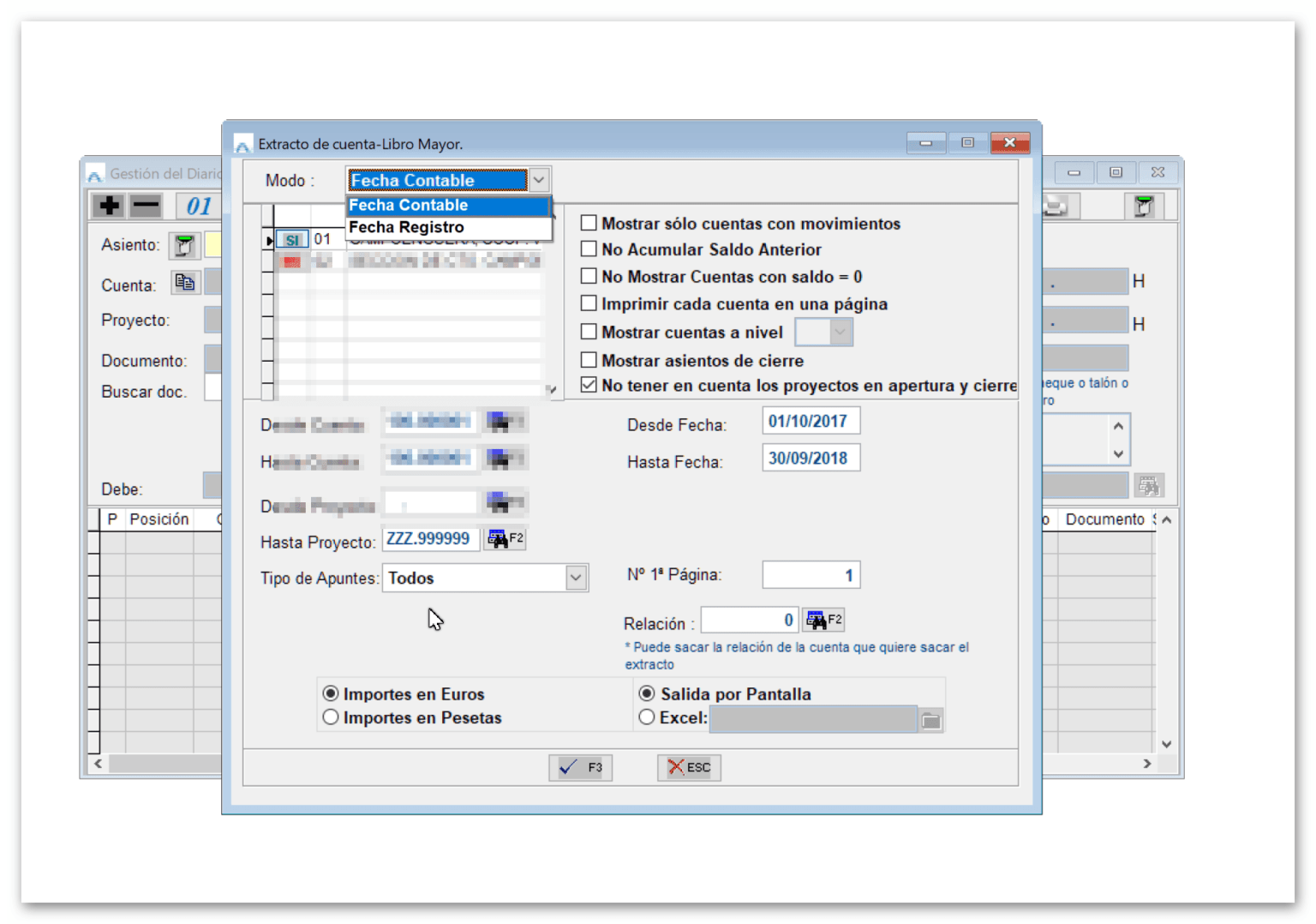Screen dimensions: 1316x924
Task: Choose Fecha Contable in the dropdown list
Action: tap(409, 206)
